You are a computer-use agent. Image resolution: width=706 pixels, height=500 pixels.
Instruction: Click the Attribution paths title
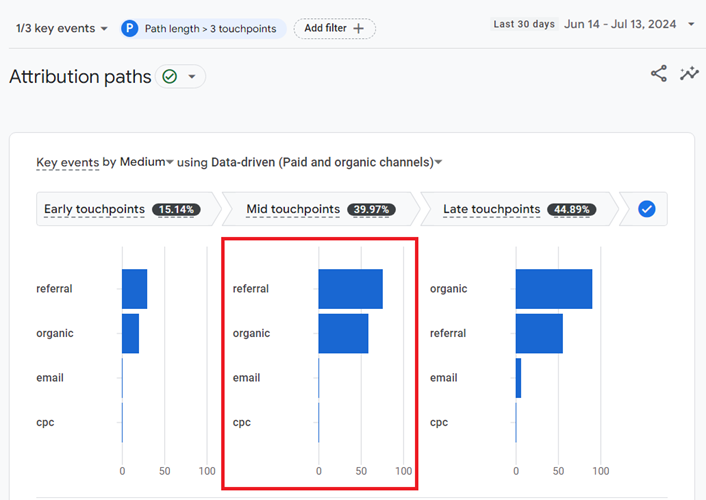tap(80, 77)
